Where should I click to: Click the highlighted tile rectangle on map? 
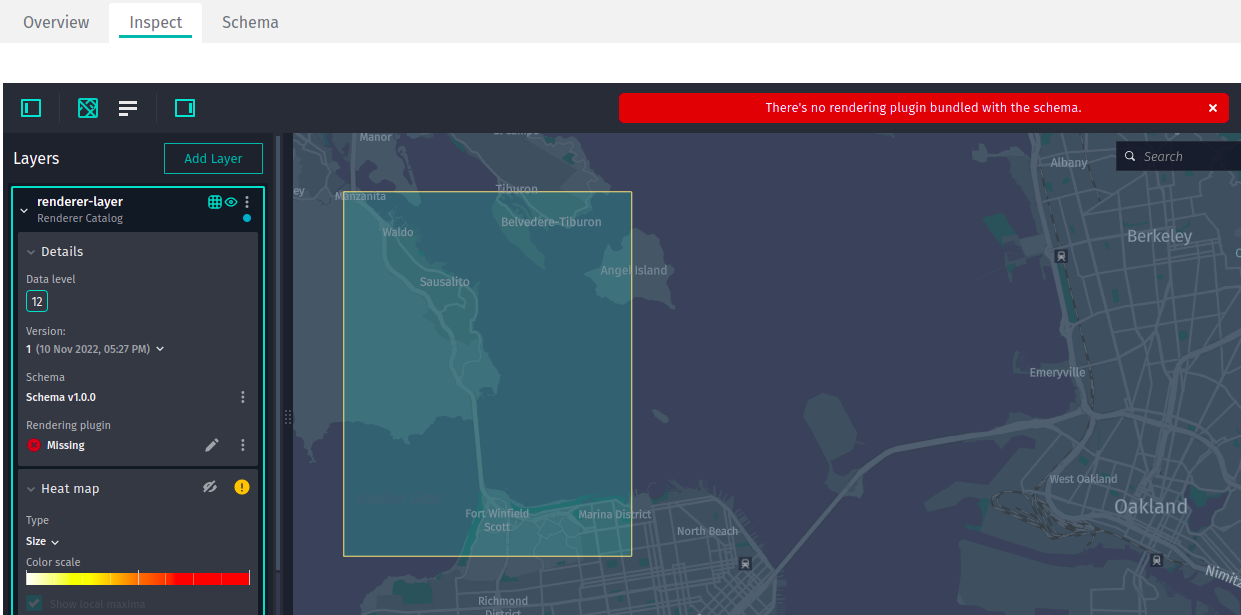[487, 373]
